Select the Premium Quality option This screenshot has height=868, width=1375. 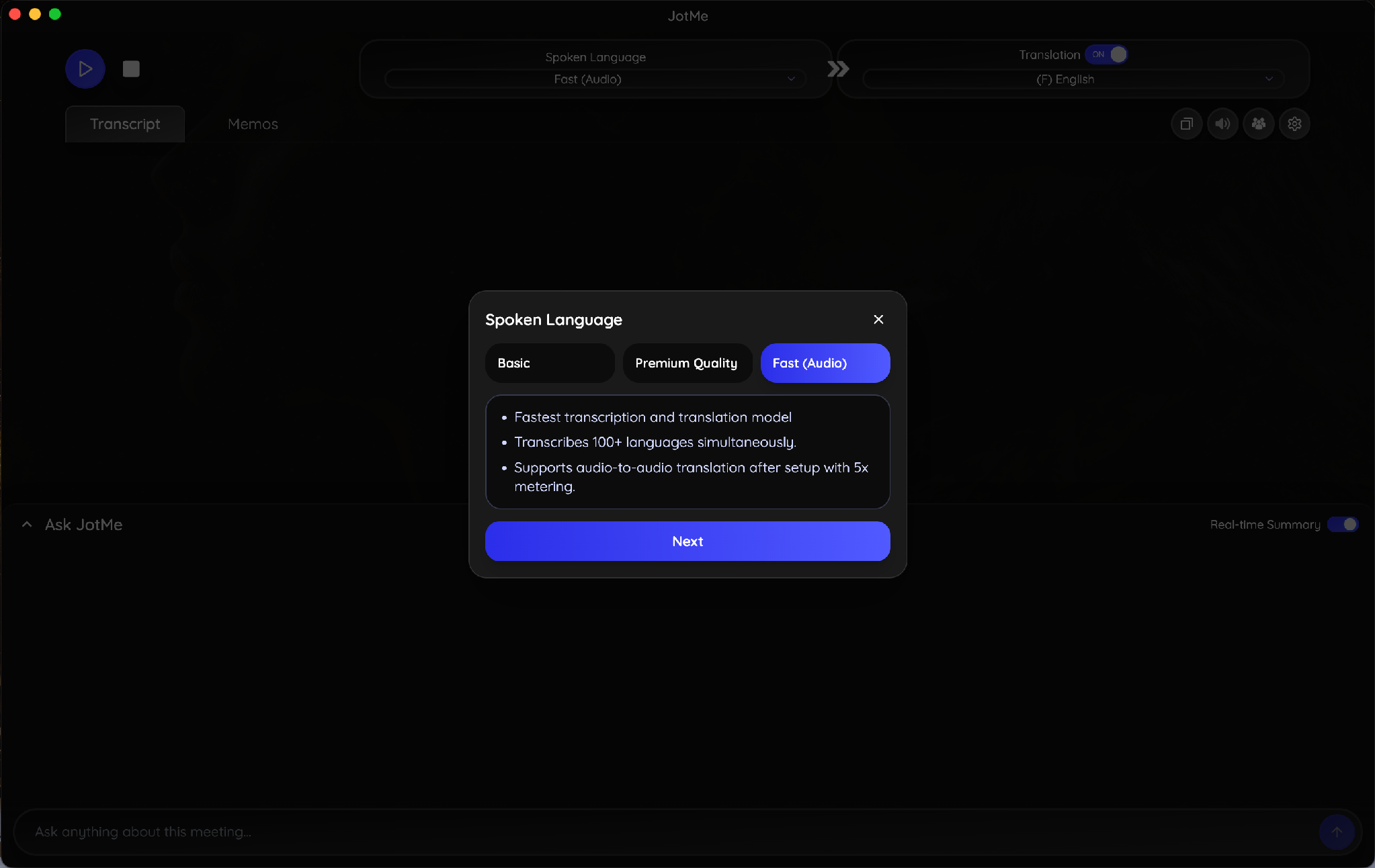[x=687, y=363]
